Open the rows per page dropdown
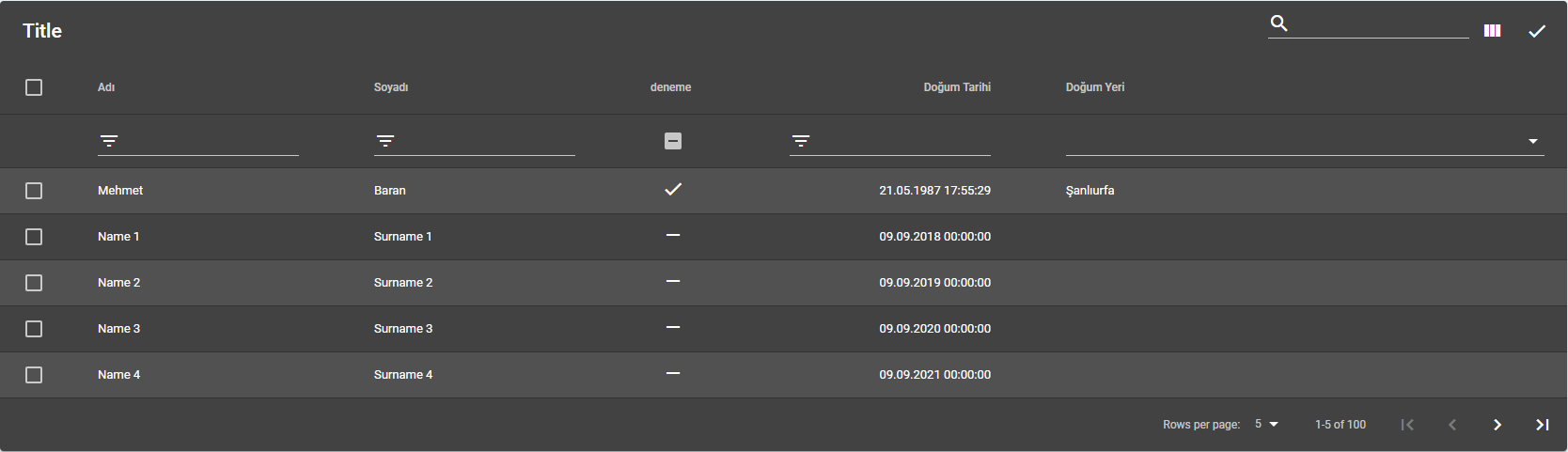 click(1266, 425)
